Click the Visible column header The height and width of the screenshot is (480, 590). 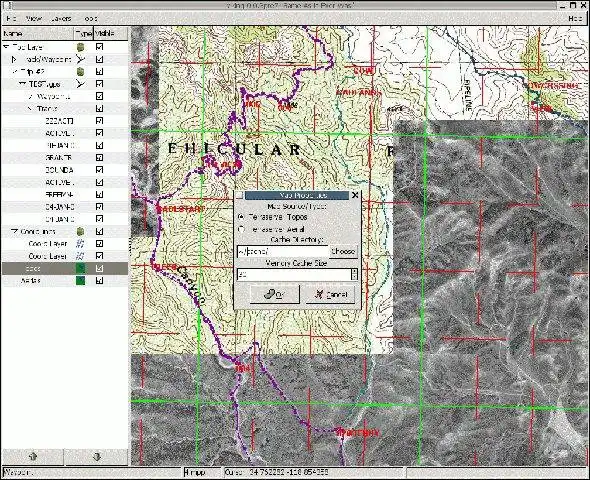point(110,33)
